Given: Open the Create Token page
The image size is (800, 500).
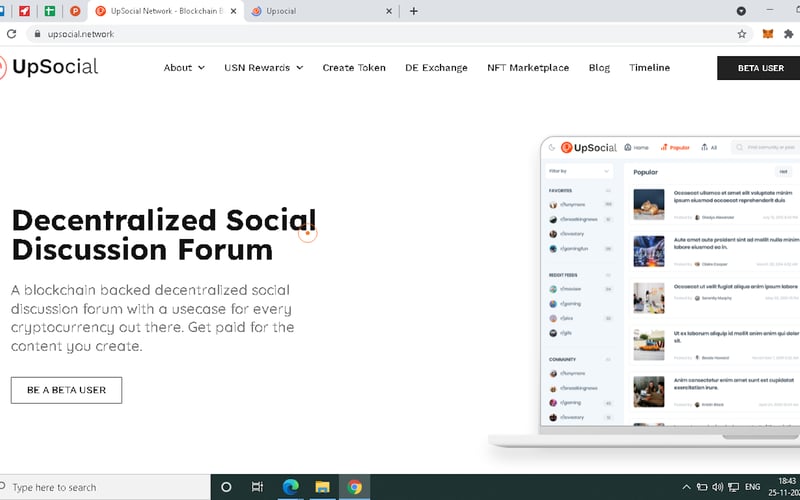Looking at the screenshot, I should tap(354, 67).
